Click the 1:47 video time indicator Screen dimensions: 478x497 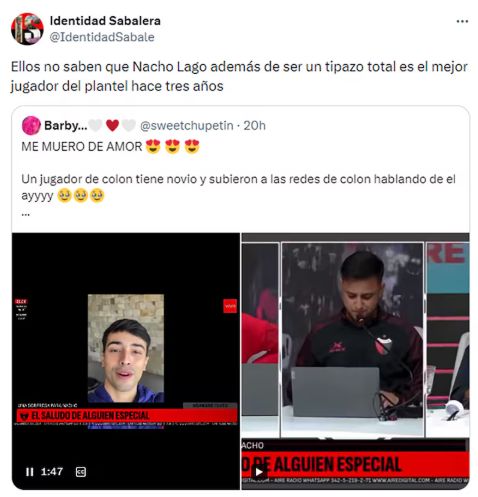[x=52, y=472]
